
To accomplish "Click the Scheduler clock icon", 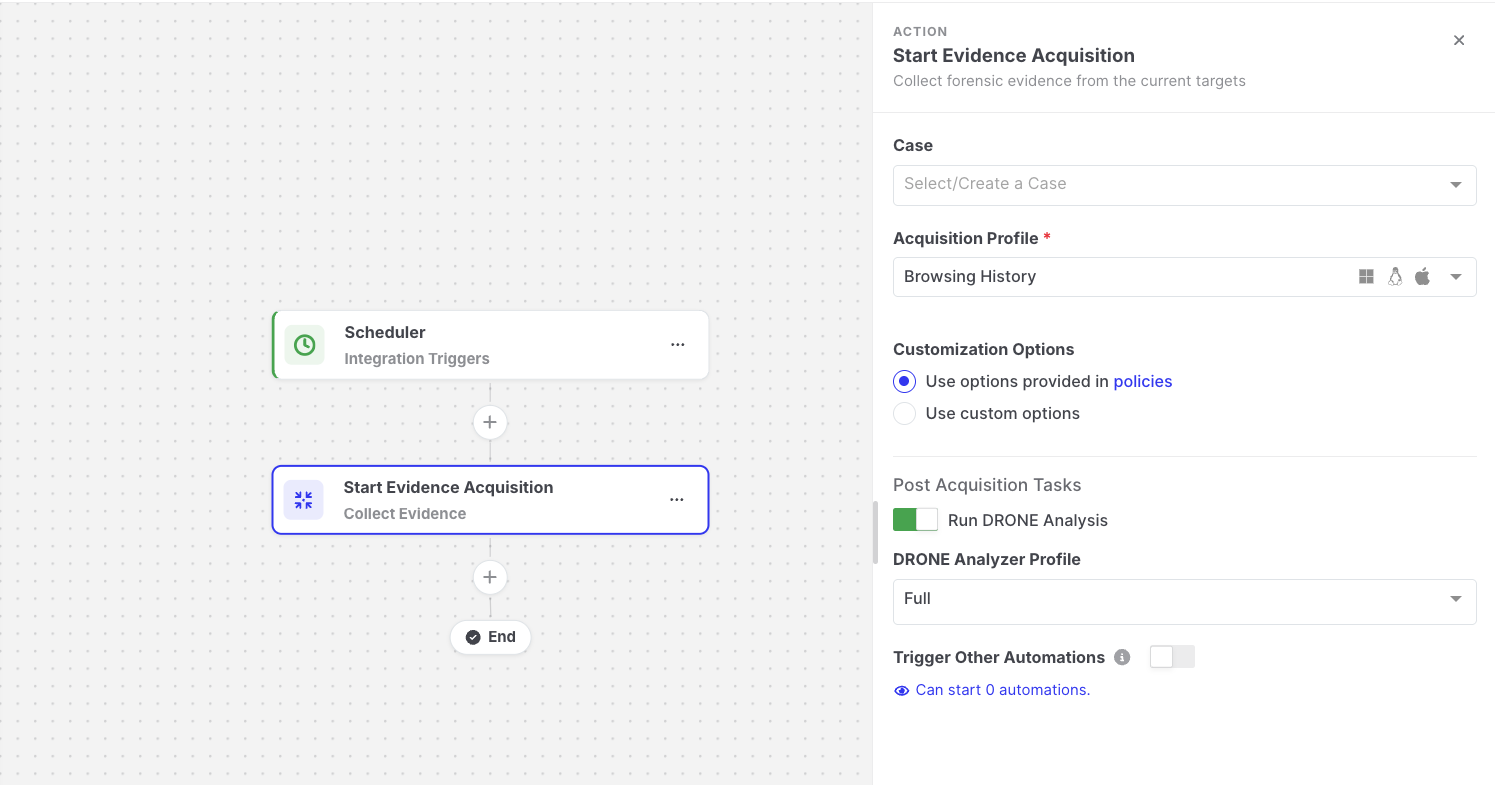I will (304, 345).
